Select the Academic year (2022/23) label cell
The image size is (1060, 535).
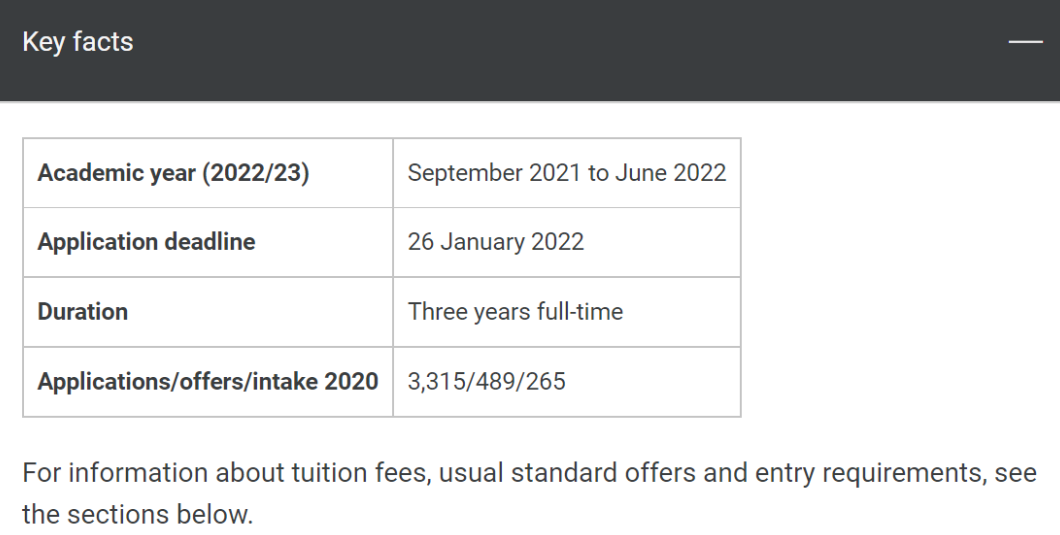tap(208, 173)
